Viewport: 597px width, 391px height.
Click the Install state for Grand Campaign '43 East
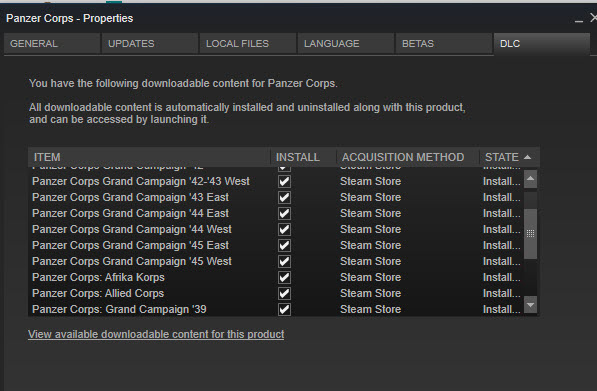point(501,198)
